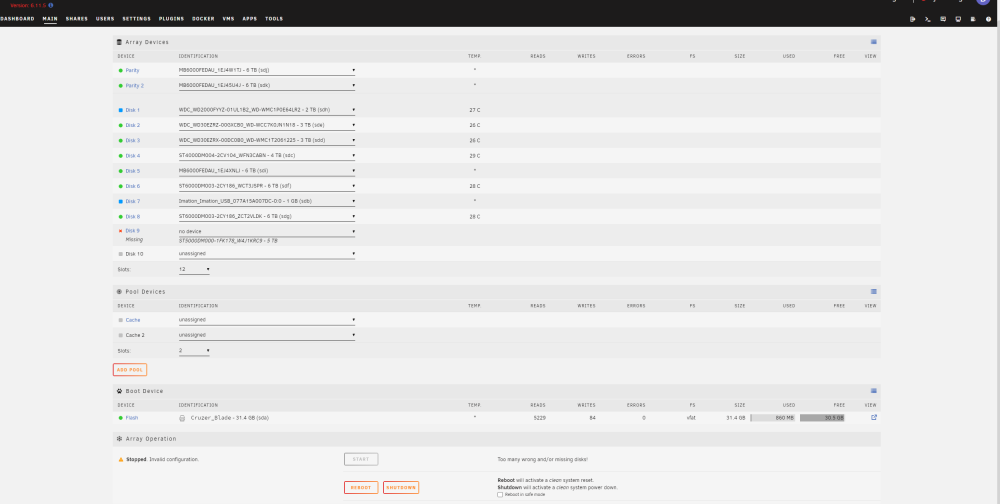This screenshot has height=504, width=1000.
Task: Open the Tools tab
Action: (274, 19)
